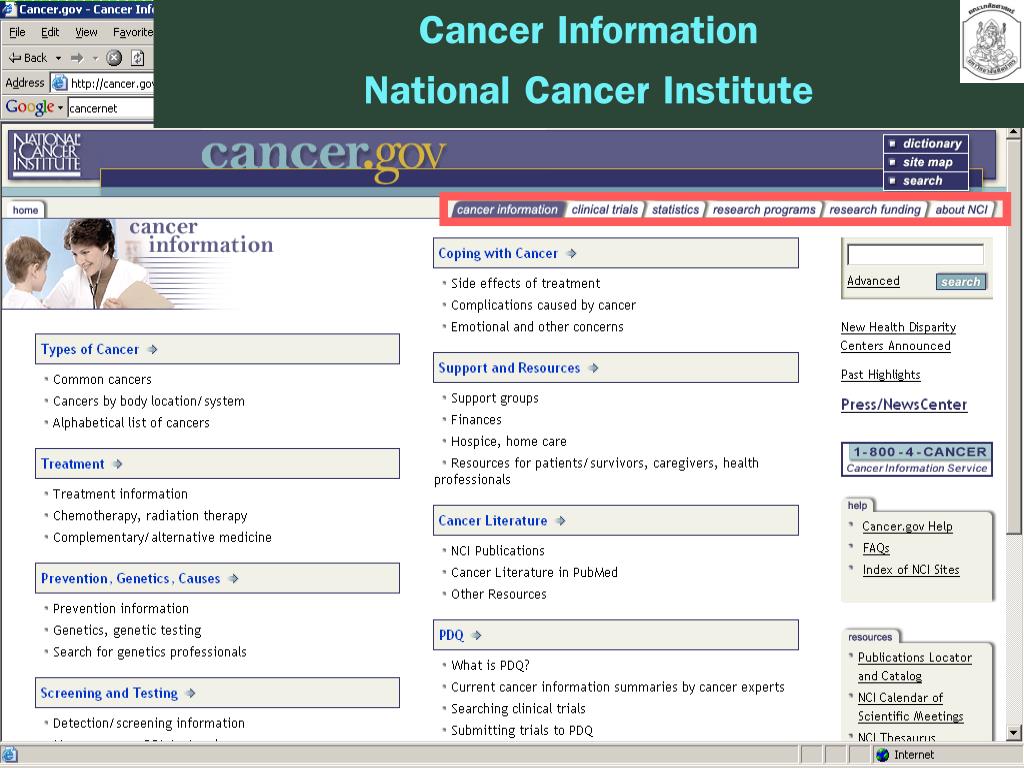The width and height of the screenshot is (1024, 768).
Task: Open the Favorites menu
Action: click(133, 32)
